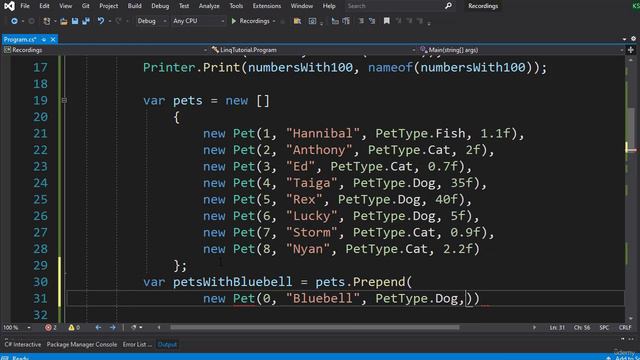Comment out the selected lines icon
The width and height of the screenshot is (640, 360).
361,21
